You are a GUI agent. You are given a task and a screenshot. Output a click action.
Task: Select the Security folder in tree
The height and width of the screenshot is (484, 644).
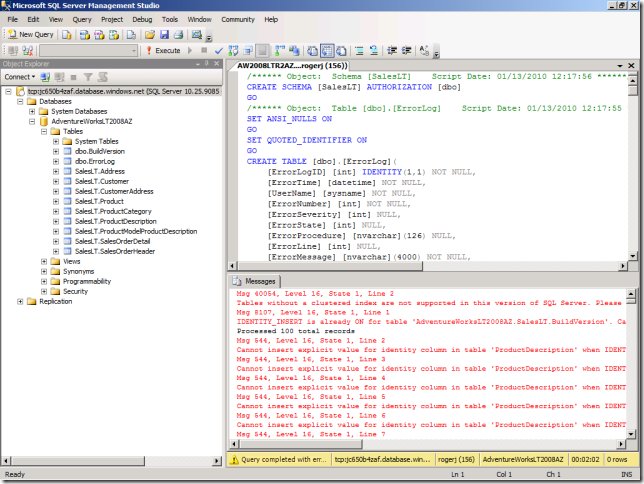pyautogui.click(x=75, y=291)
